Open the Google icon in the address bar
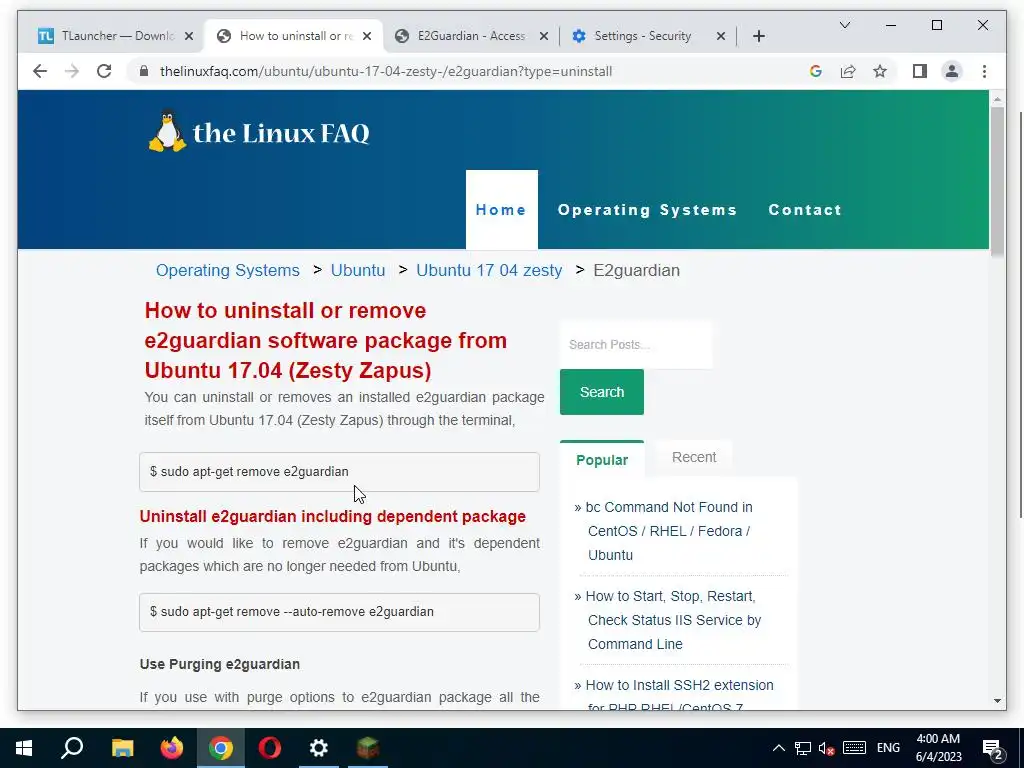 click(x=816, y=71)
